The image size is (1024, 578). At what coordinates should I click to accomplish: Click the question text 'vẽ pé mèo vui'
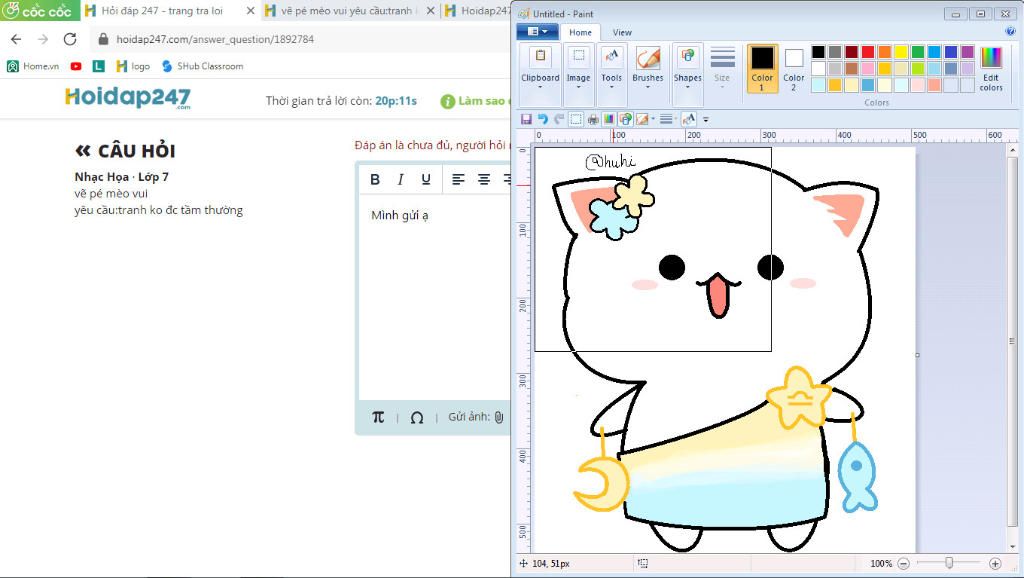(x=111, y=193)
